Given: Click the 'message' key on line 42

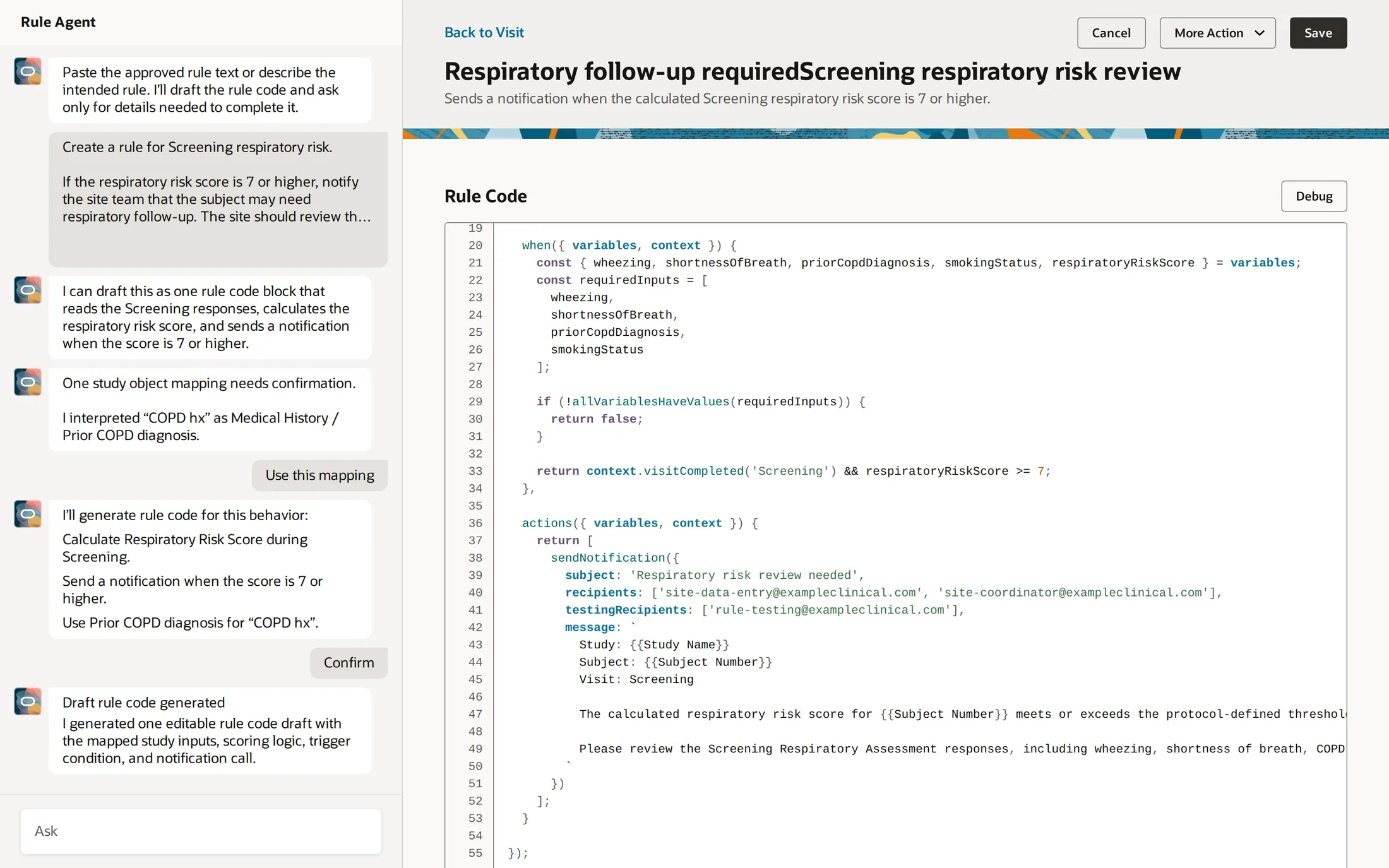Looking at the screenshot, I should coord(590,627).
